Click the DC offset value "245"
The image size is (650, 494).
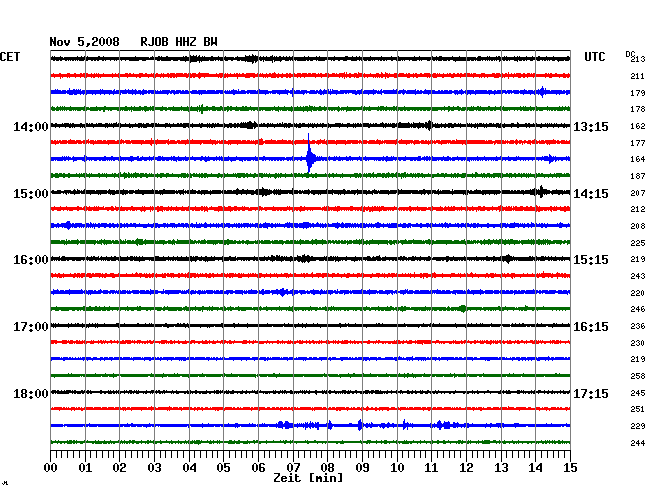(x=638, y=393)
